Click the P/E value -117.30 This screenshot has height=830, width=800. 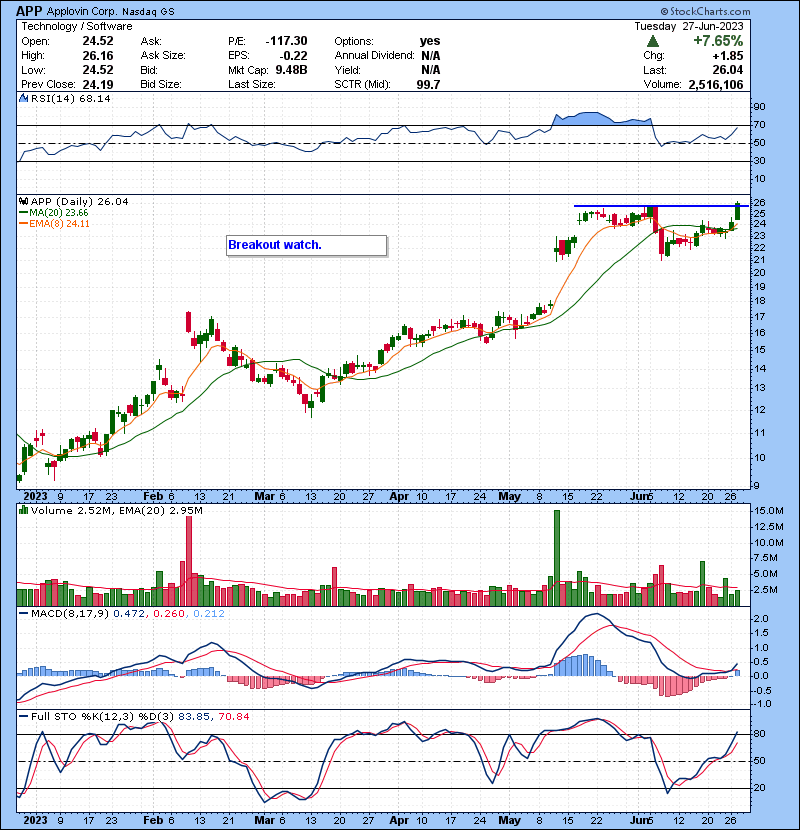(x=286, y=41)
